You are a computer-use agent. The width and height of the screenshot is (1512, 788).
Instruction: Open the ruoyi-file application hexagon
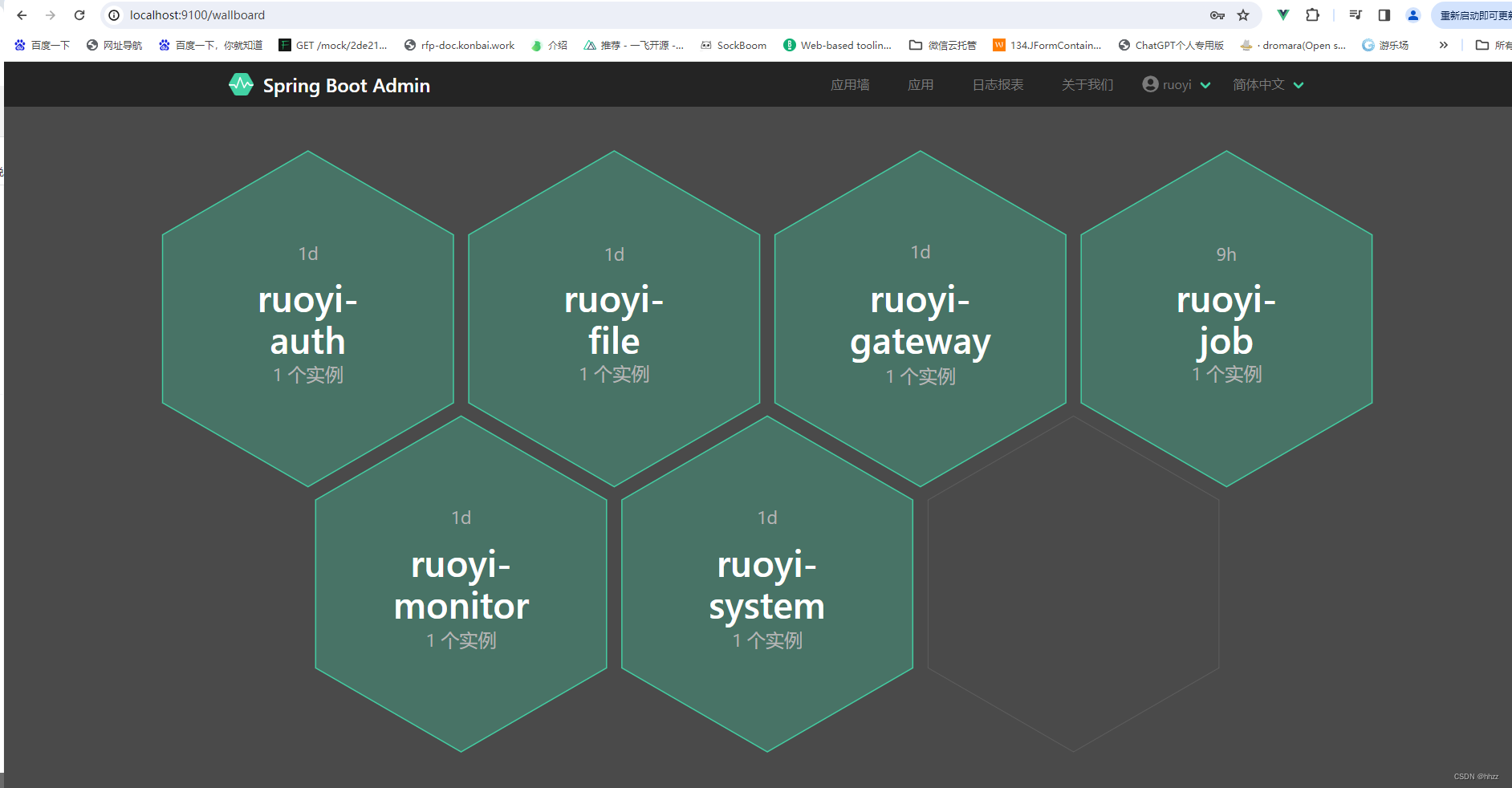(x=614, y=319)
